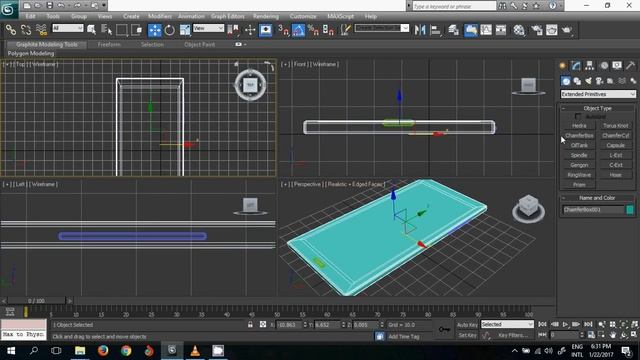Open the Schematic View icon

[x=501, y=30]
